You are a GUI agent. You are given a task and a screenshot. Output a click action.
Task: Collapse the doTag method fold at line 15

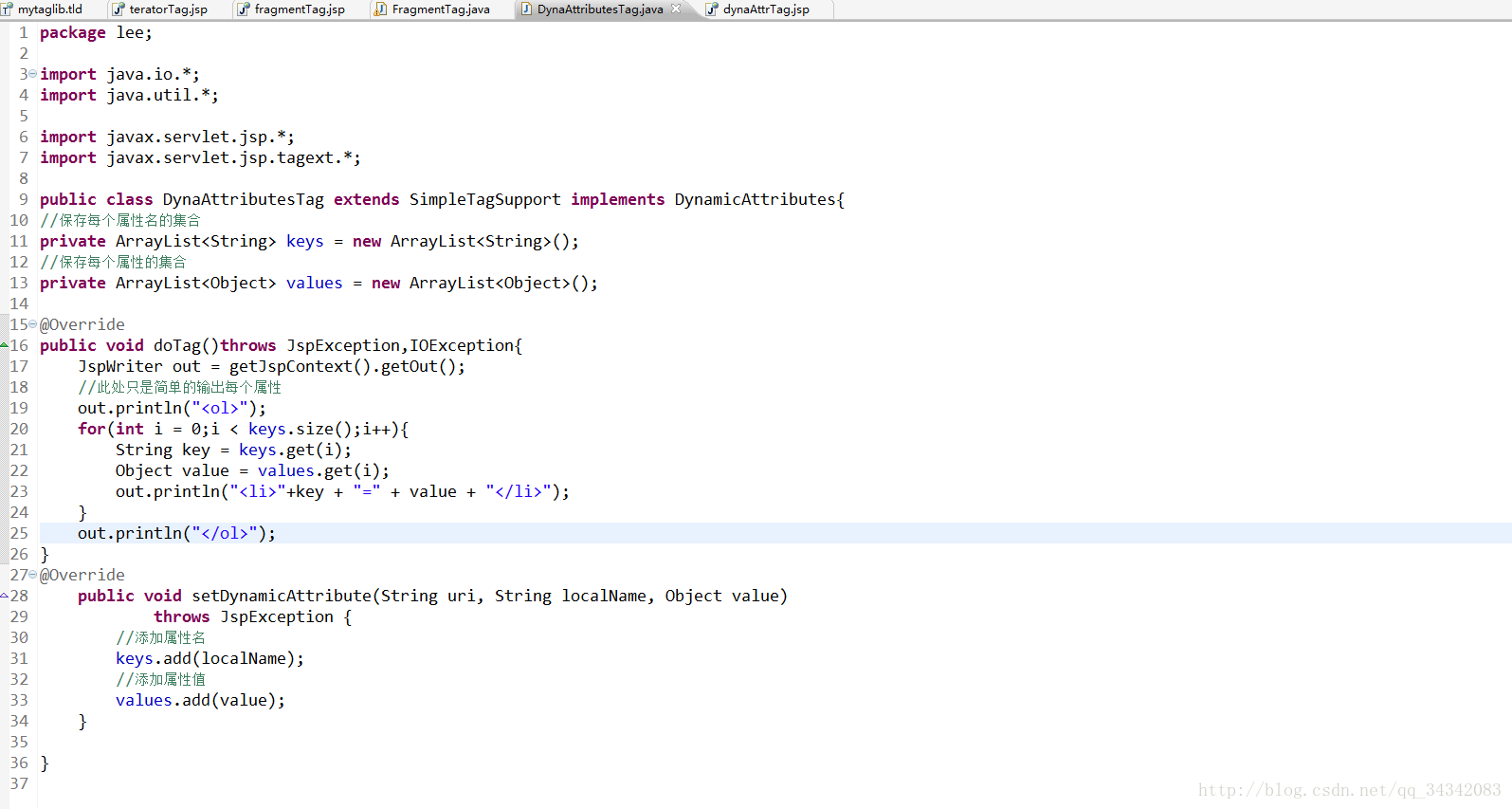click(33, 324)
